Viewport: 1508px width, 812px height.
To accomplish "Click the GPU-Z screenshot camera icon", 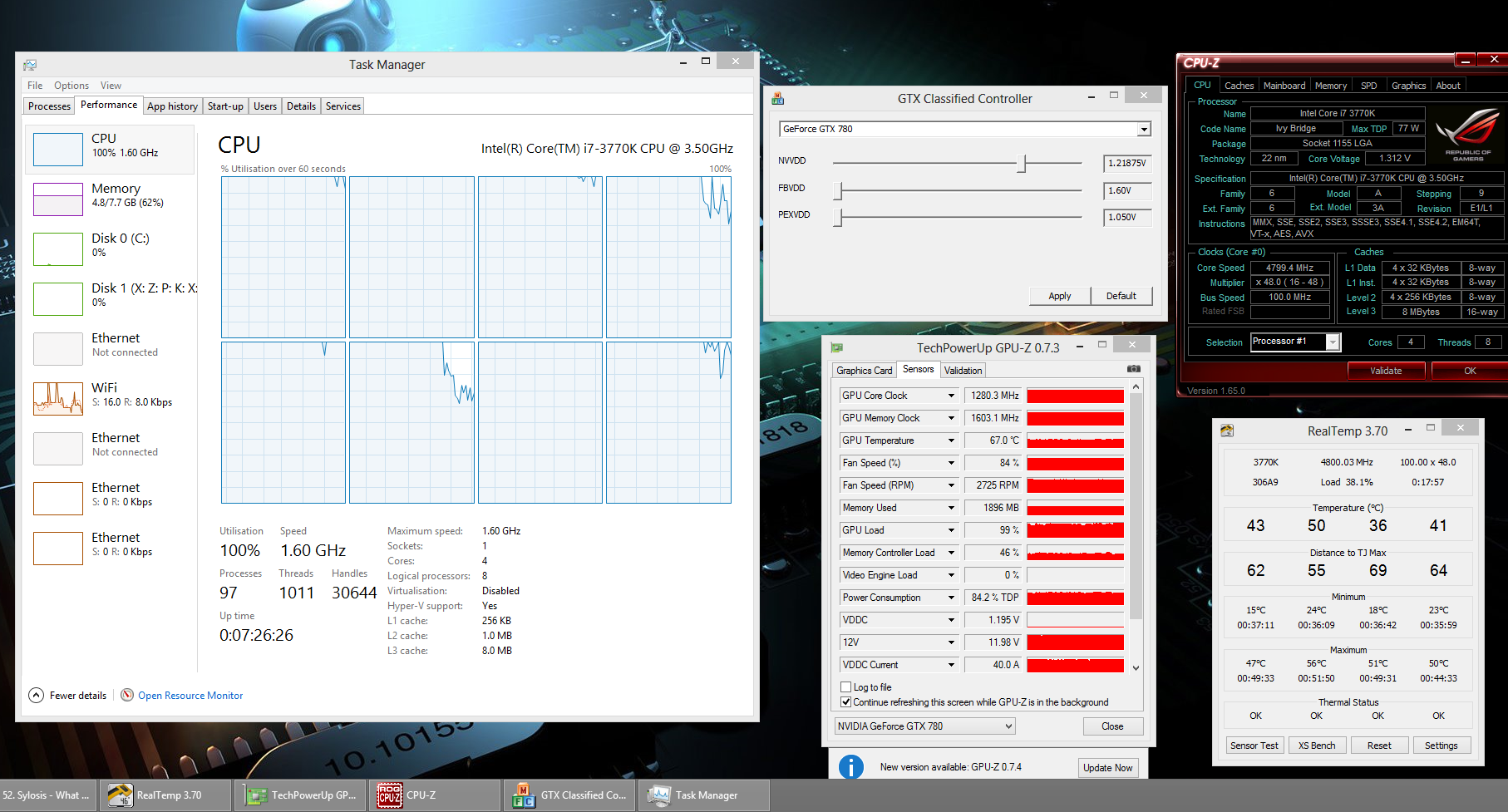I will click(x=1133, y=368).
